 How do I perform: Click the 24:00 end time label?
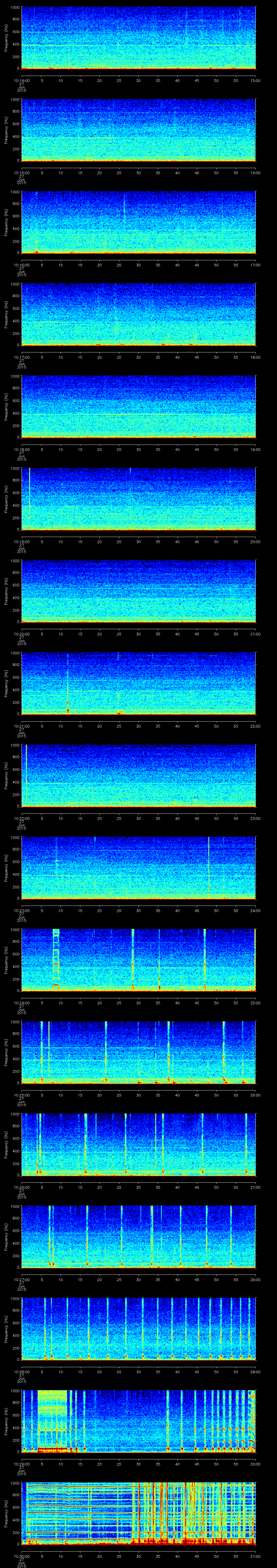pyautogui.click(x=256, y=910)
